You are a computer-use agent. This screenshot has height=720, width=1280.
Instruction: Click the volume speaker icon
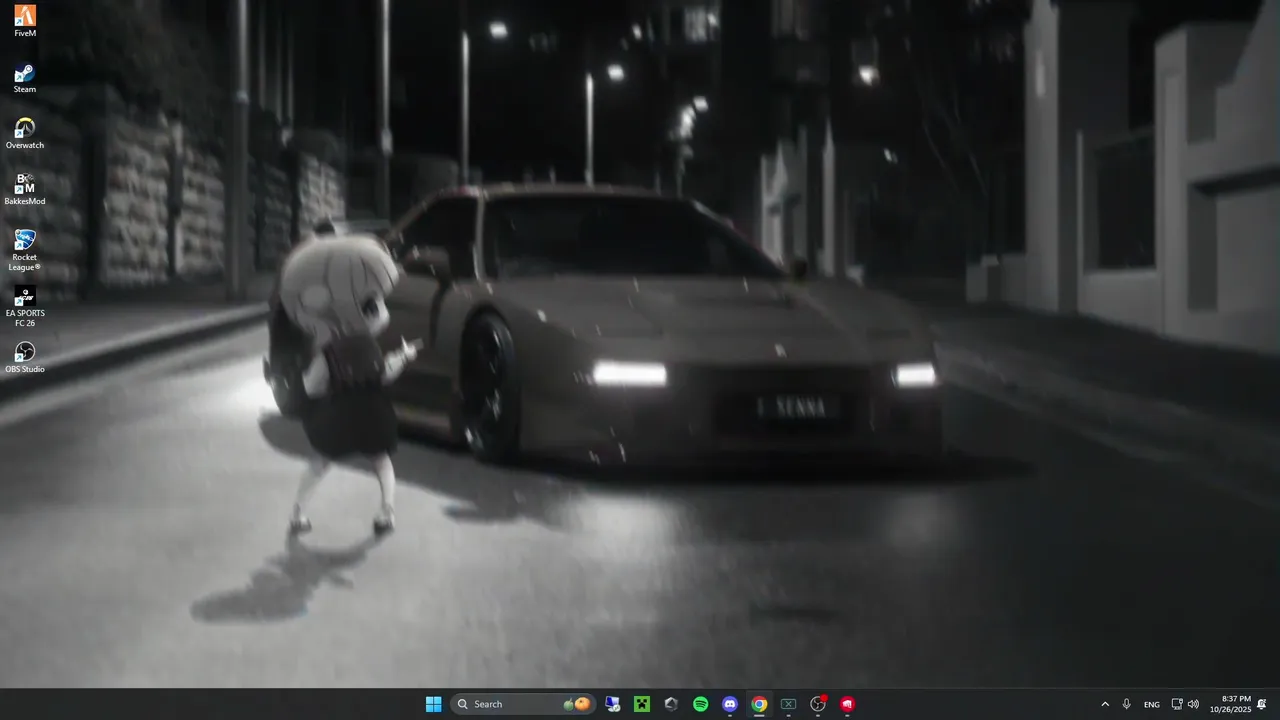click(1193, 704)
